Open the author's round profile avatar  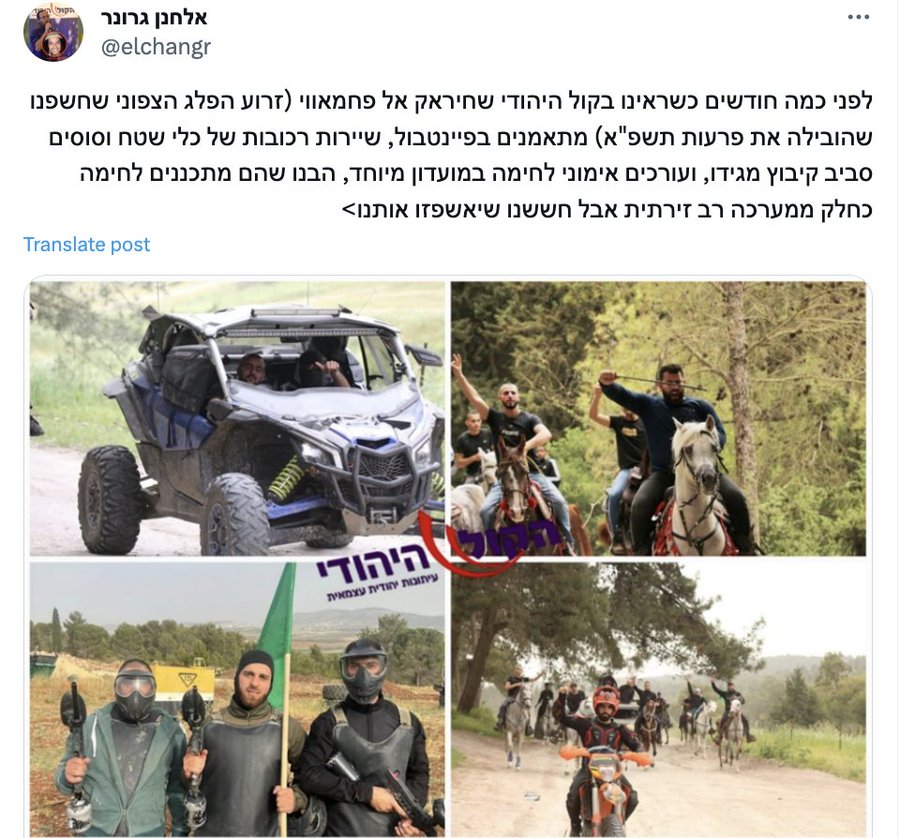(53, 32)
